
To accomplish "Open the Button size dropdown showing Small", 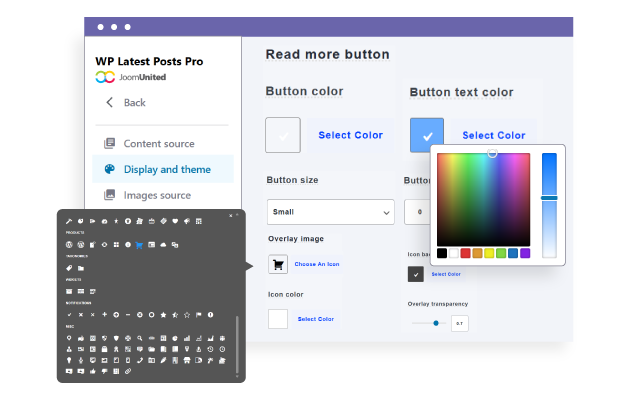I will coord(330,211).
